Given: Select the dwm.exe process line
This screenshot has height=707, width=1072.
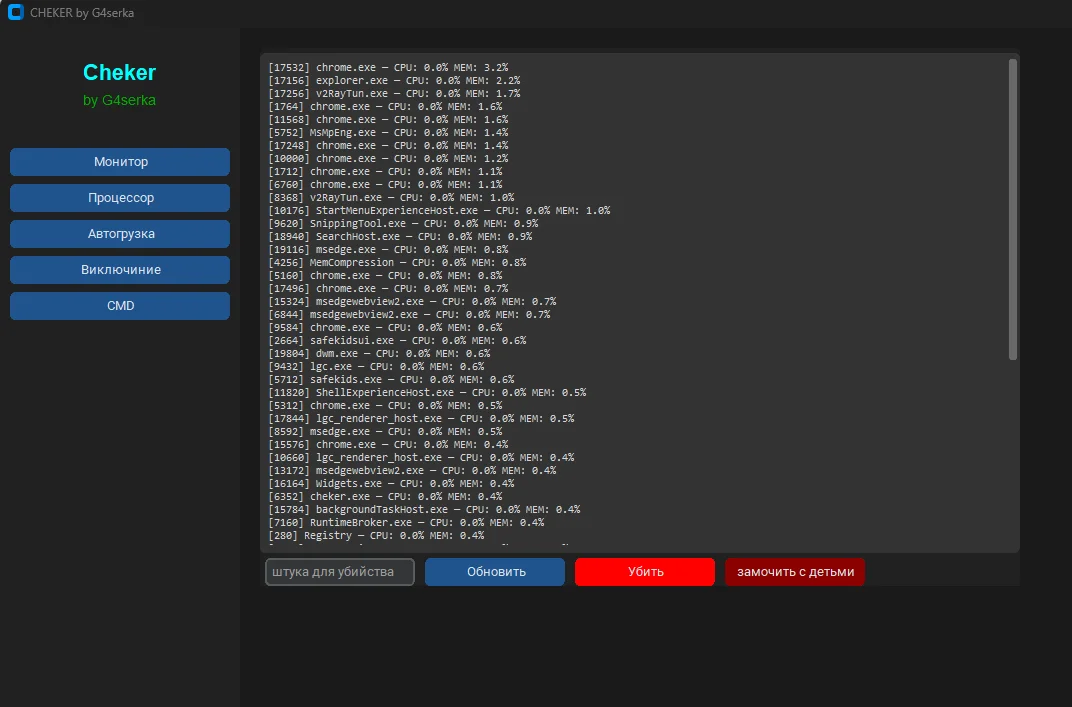Looking at the screenshot, I should (x=379, y=353).
